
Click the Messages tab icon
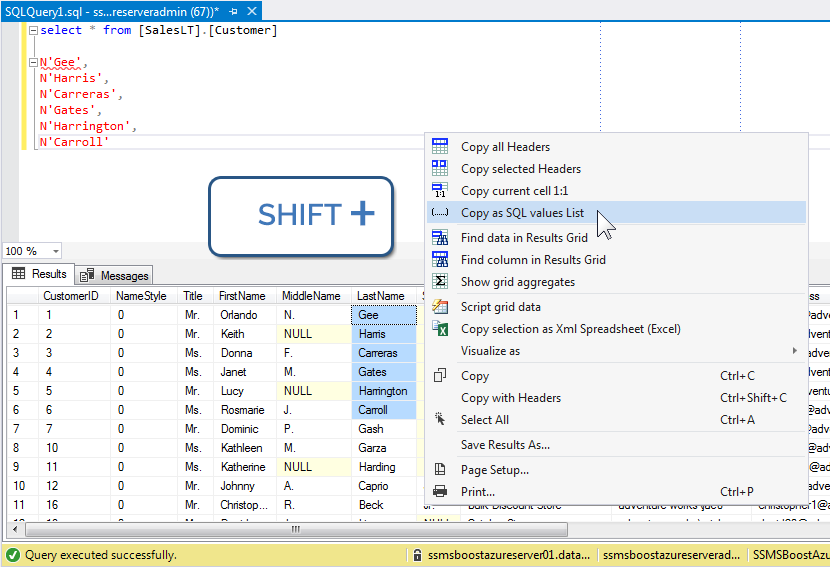pos(87,275)
